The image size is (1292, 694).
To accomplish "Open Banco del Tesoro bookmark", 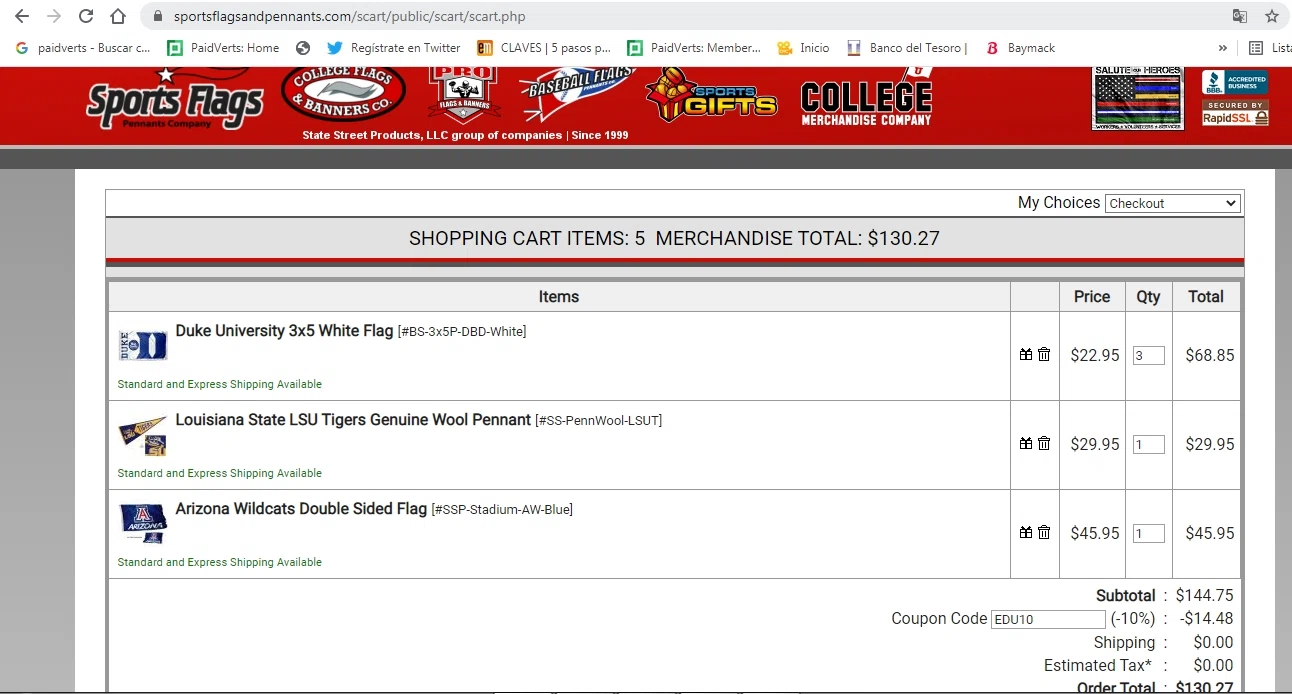I will [x=908, y=48].
